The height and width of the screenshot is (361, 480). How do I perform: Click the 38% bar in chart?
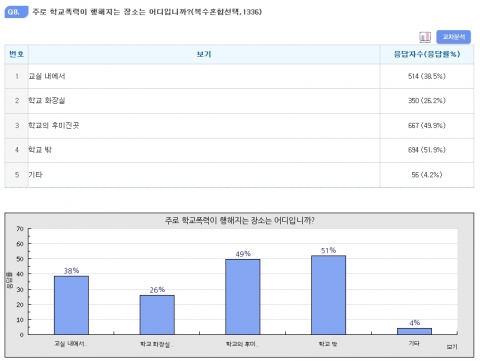coord(71,305)
